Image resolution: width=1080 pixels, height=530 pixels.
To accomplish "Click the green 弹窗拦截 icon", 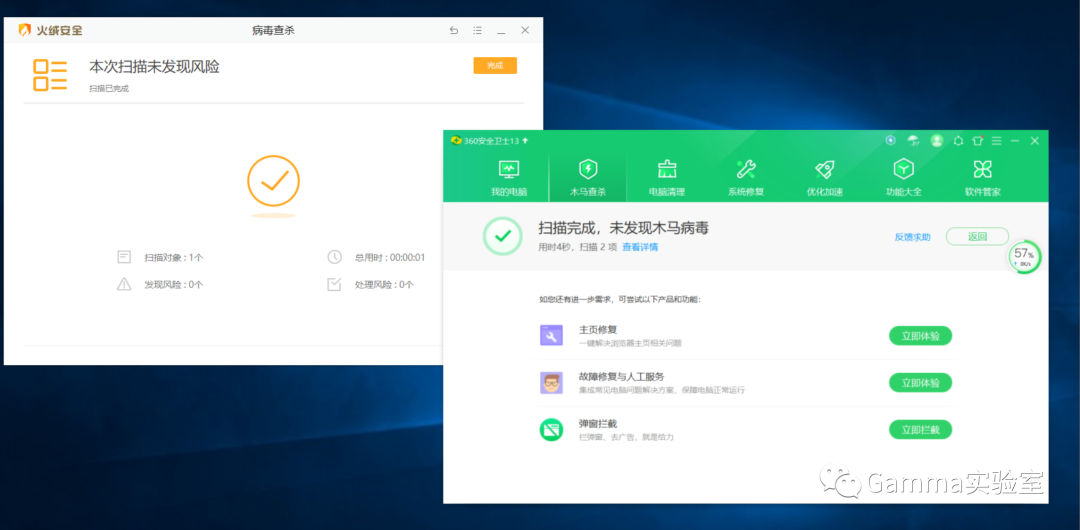I will click(551, 429).
